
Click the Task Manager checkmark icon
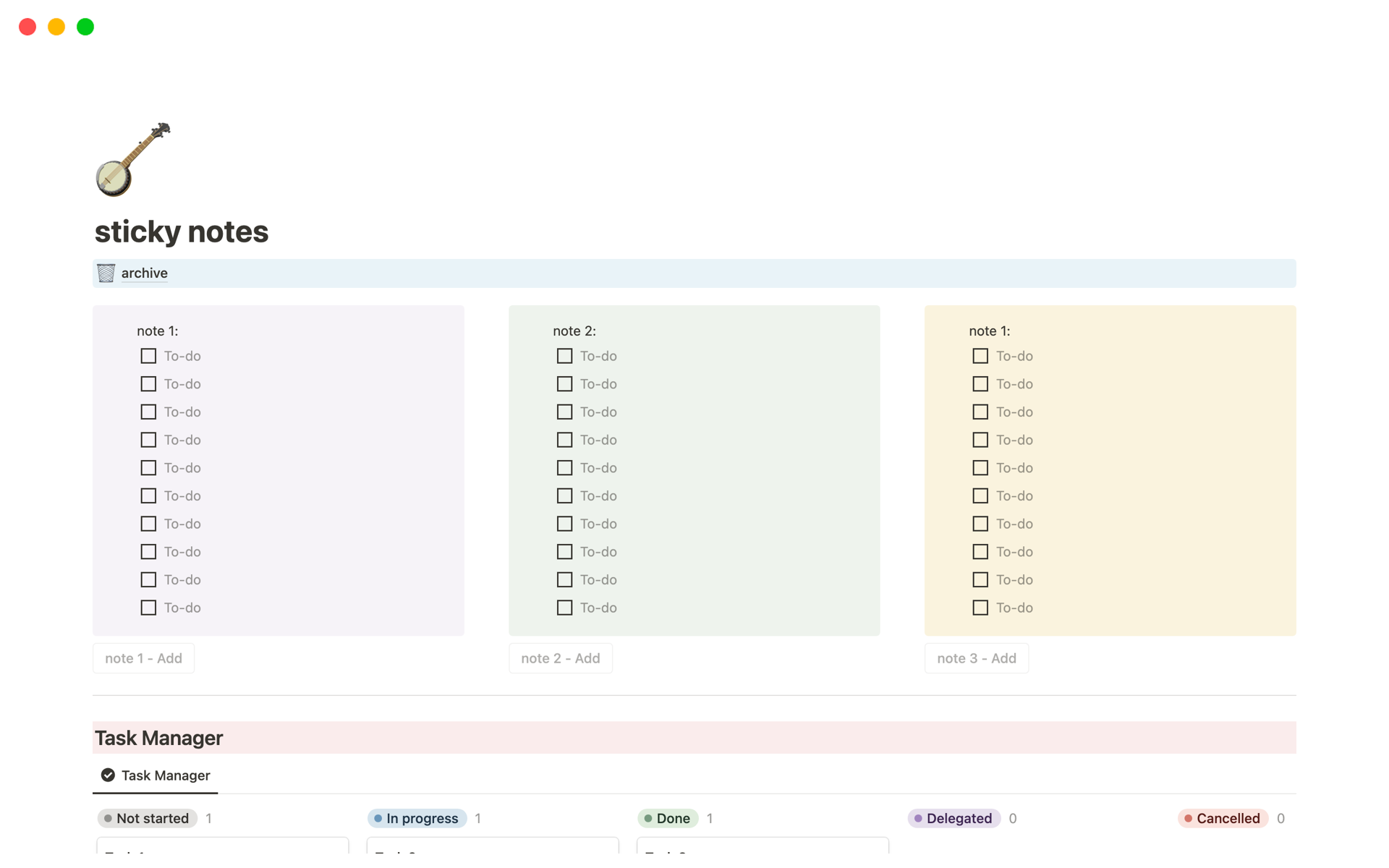click(x=108, y=775)
